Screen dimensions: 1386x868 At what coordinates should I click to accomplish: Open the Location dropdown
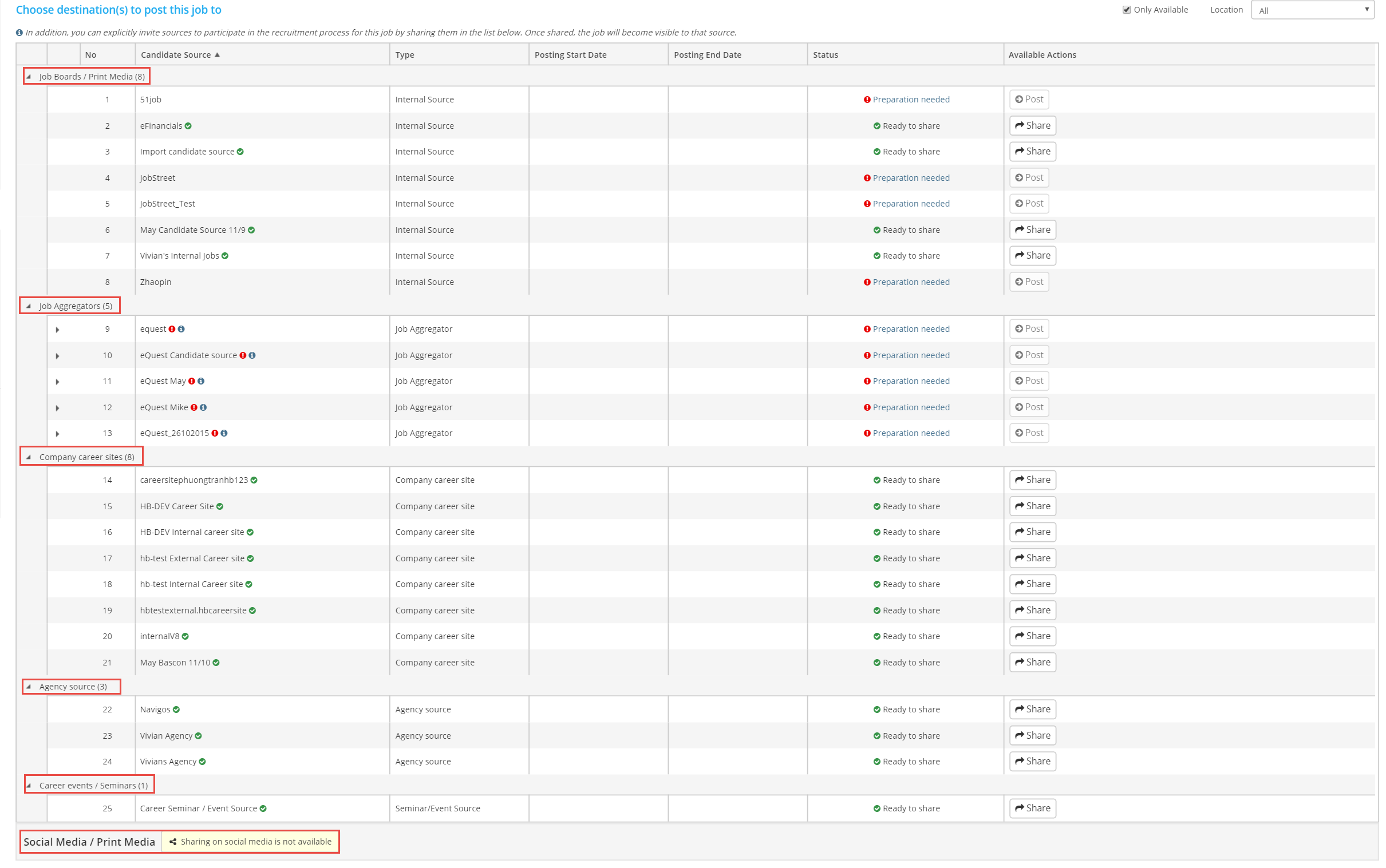pos(1312,10)
